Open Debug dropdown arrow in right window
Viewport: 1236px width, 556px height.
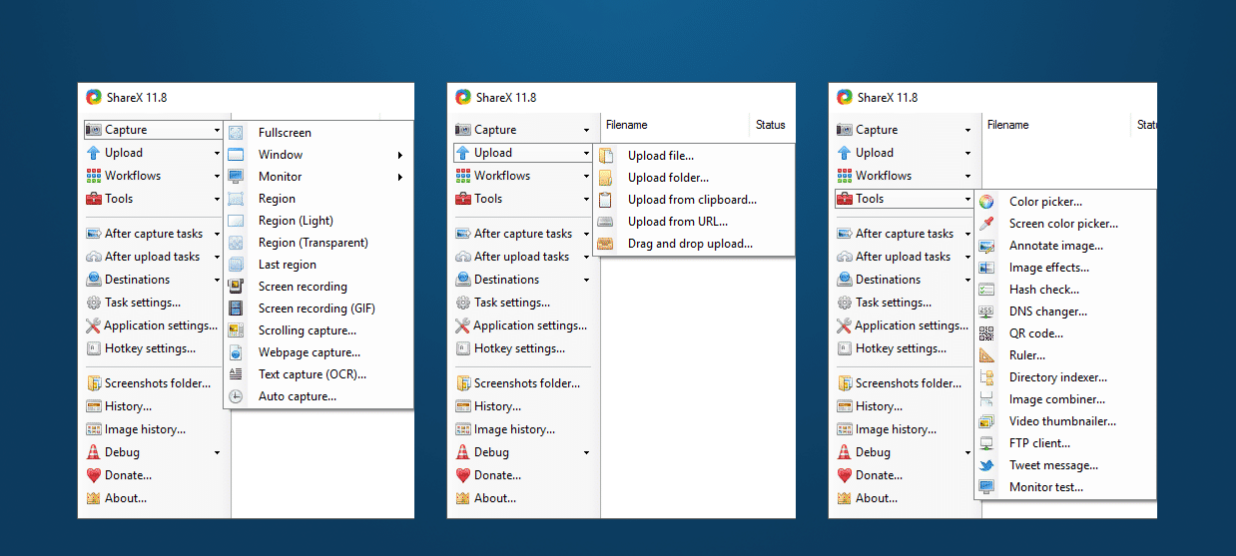[968, 454]
